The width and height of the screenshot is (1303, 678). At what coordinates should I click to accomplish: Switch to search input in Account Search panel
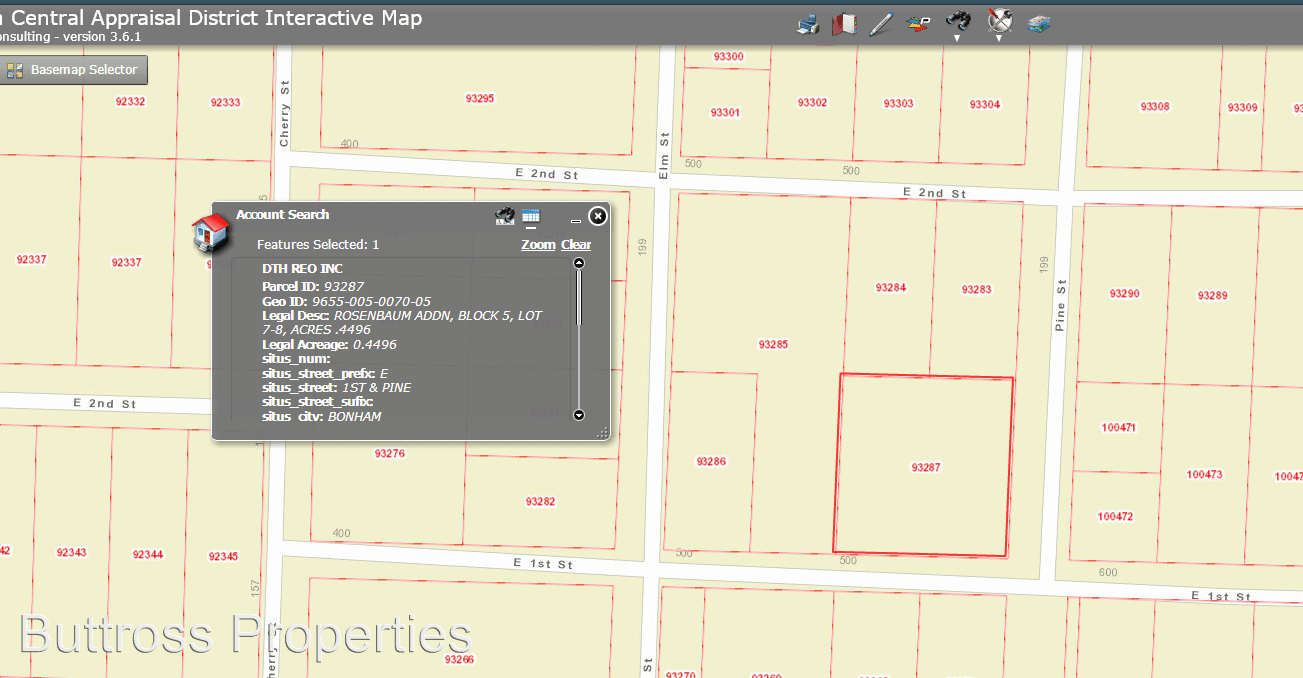pyautogui.click(x=505, y=216)
